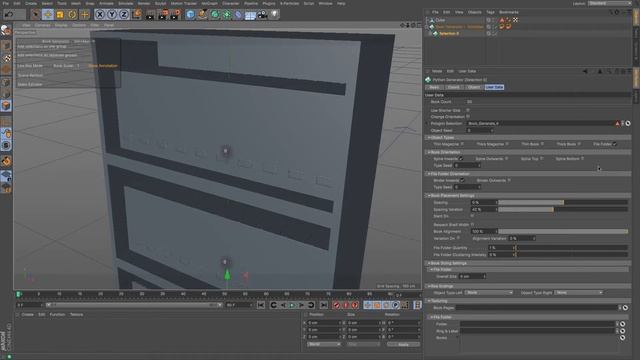Click the green array/cloner icon
The height and width of the screenshot is (360, 640).
pyautogui.click(x=227, y=15)
